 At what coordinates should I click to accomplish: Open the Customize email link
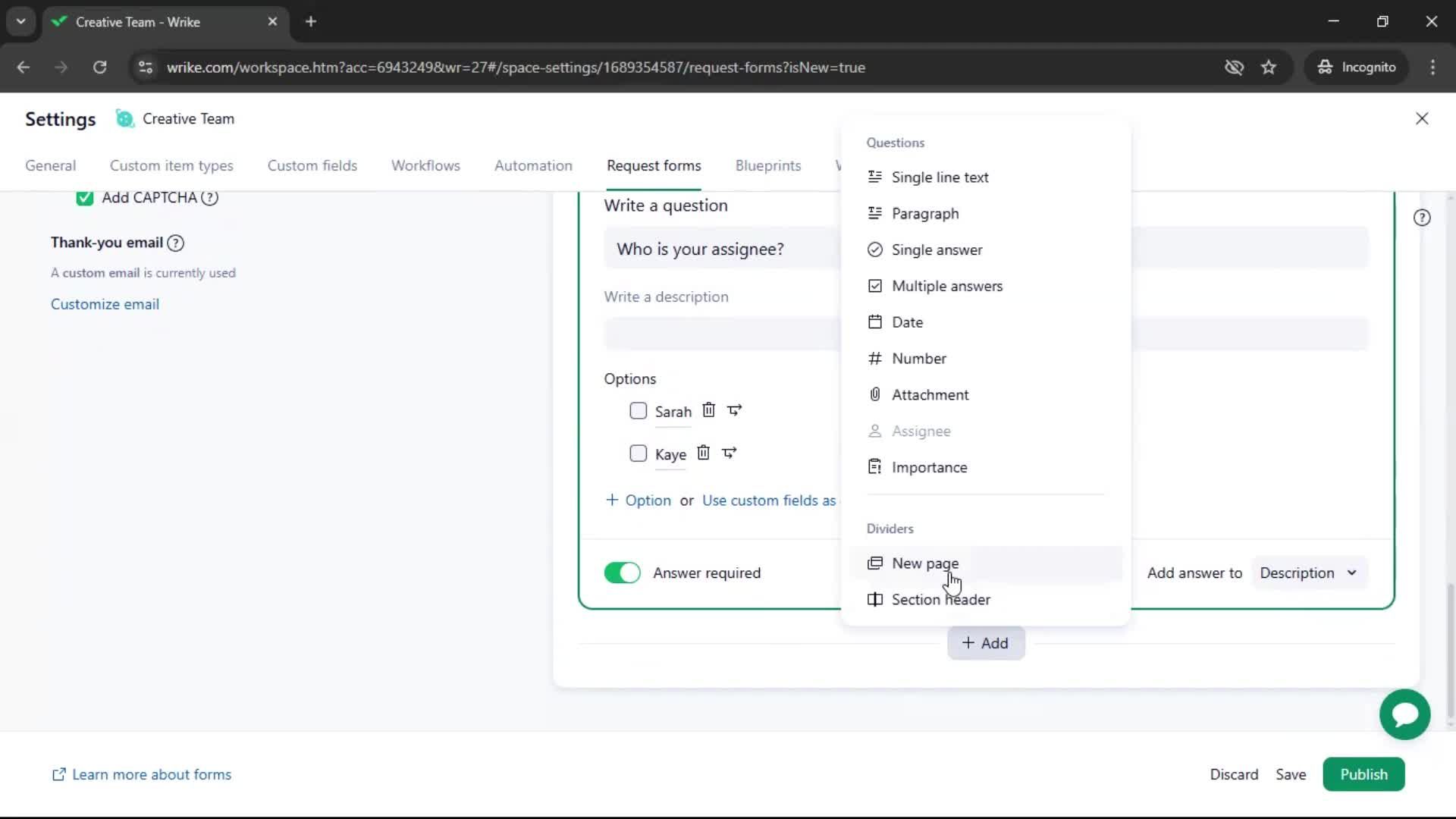click(x=105, y=304)
